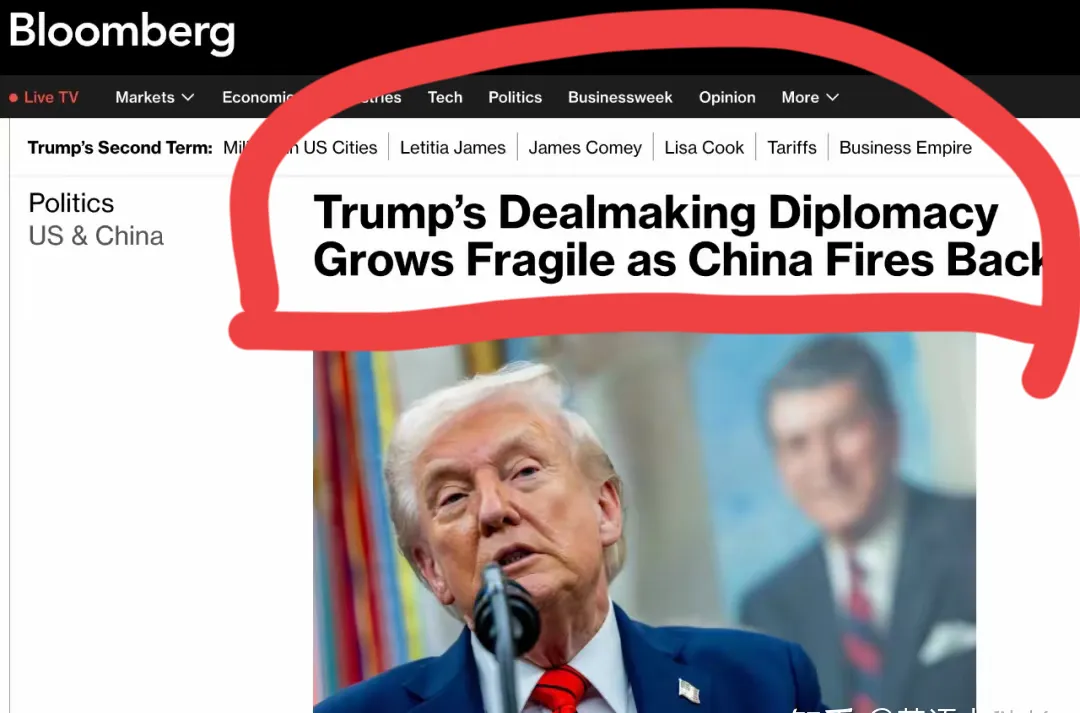1080x713 pixels.
Task: Click the Lisa Cook topic link
Action: coord(704,147)
